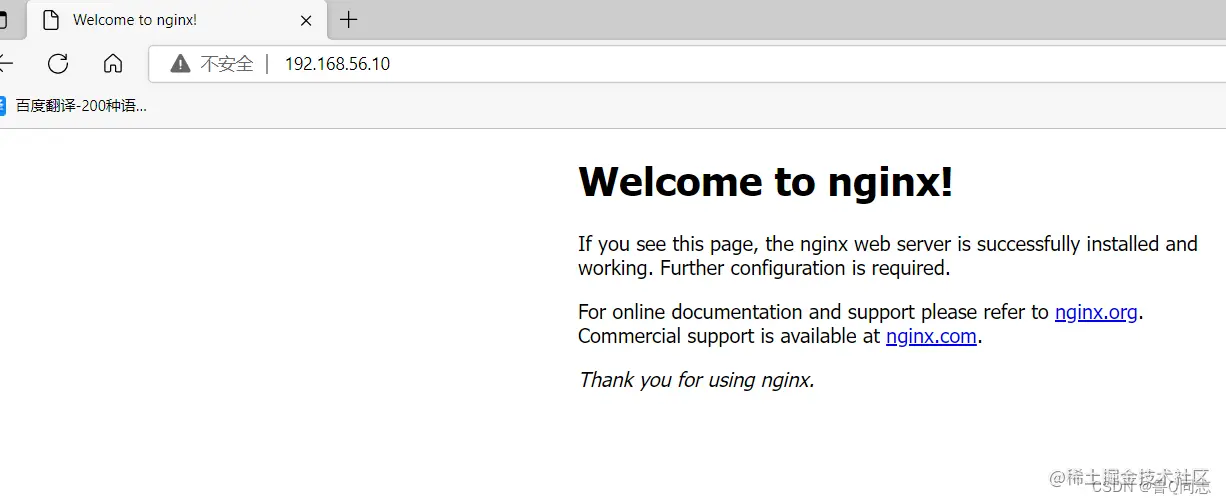Click the 不安全 security label
This screenshot has height=504, width=1226.
click(227, 64)
